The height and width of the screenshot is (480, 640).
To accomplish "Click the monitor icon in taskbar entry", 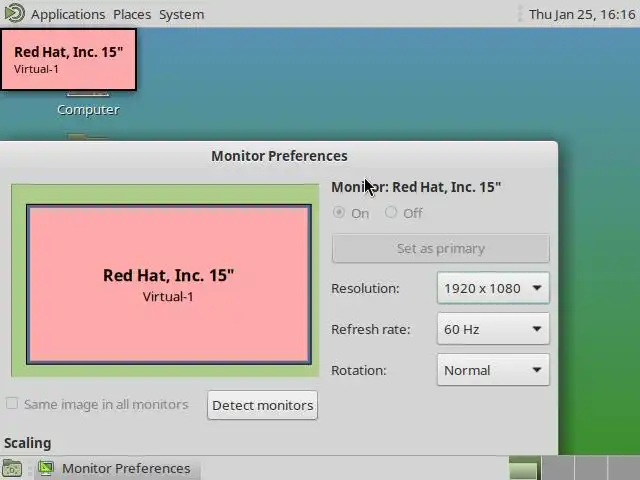I will (46, 468).
